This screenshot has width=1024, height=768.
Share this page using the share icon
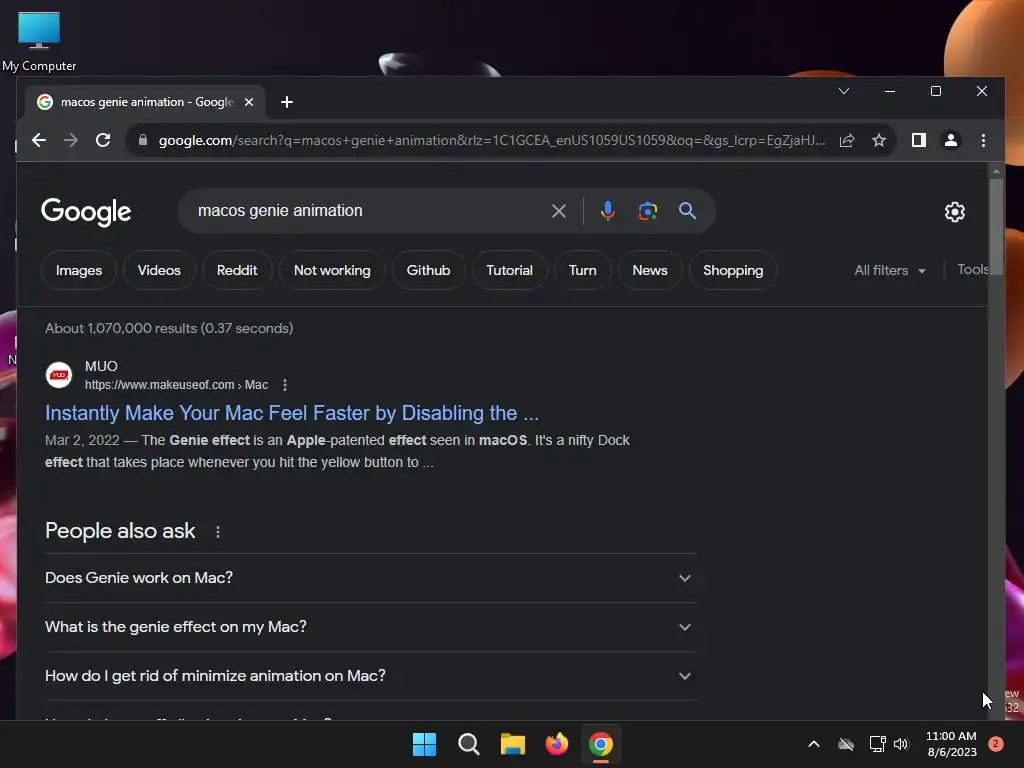pos(847,140)
